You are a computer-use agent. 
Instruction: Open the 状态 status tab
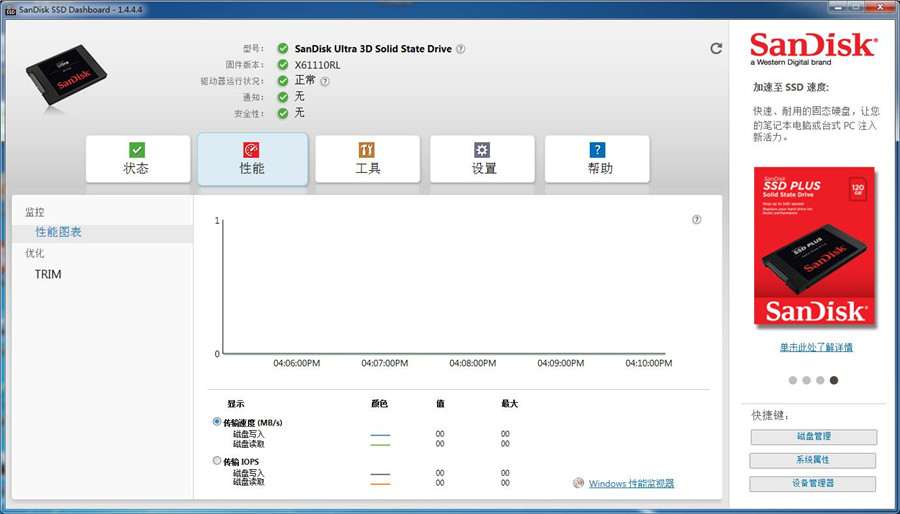point(137,159)
